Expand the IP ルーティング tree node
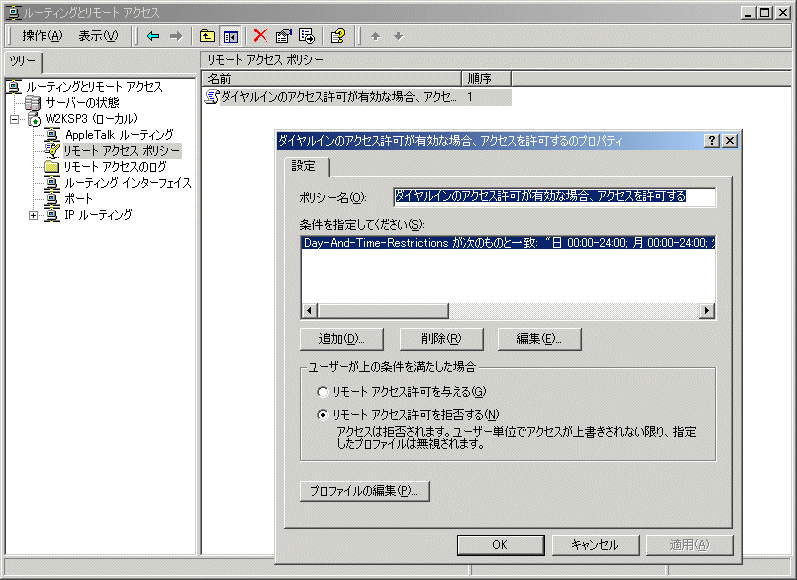The width and height of the screenshot is (797, 580). pyautogui.click(x=34, y=215)
